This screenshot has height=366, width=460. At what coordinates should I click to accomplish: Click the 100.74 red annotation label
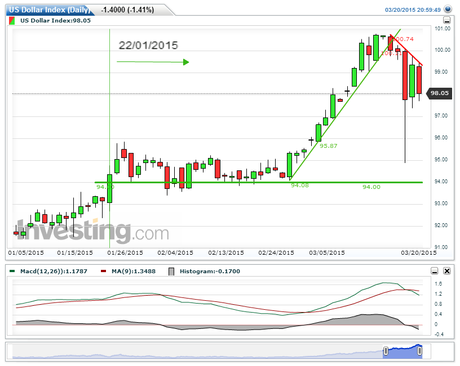pyautogui.click(x=404, y=39)
